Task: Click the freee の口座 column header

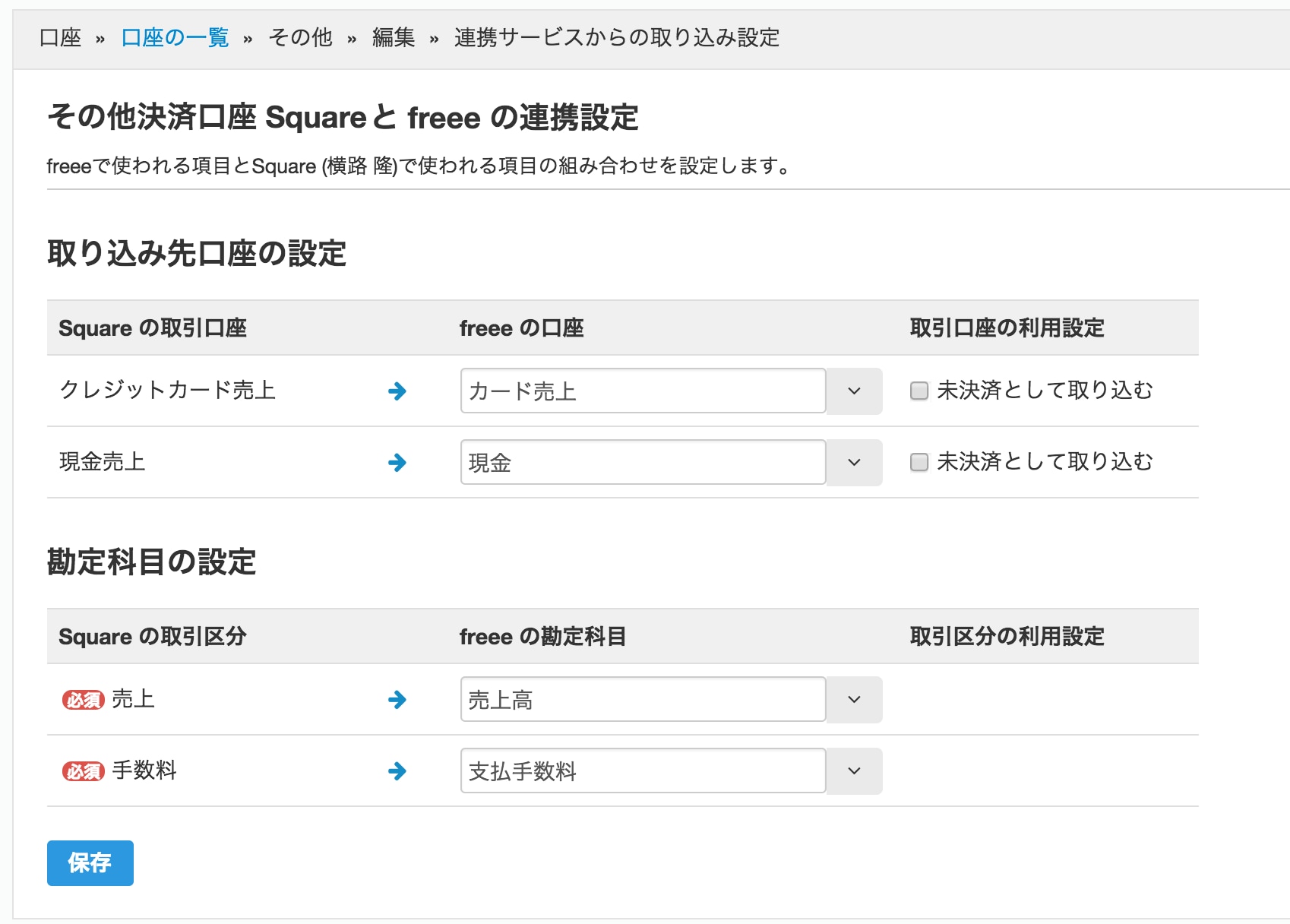Action: tap(522, 328)
